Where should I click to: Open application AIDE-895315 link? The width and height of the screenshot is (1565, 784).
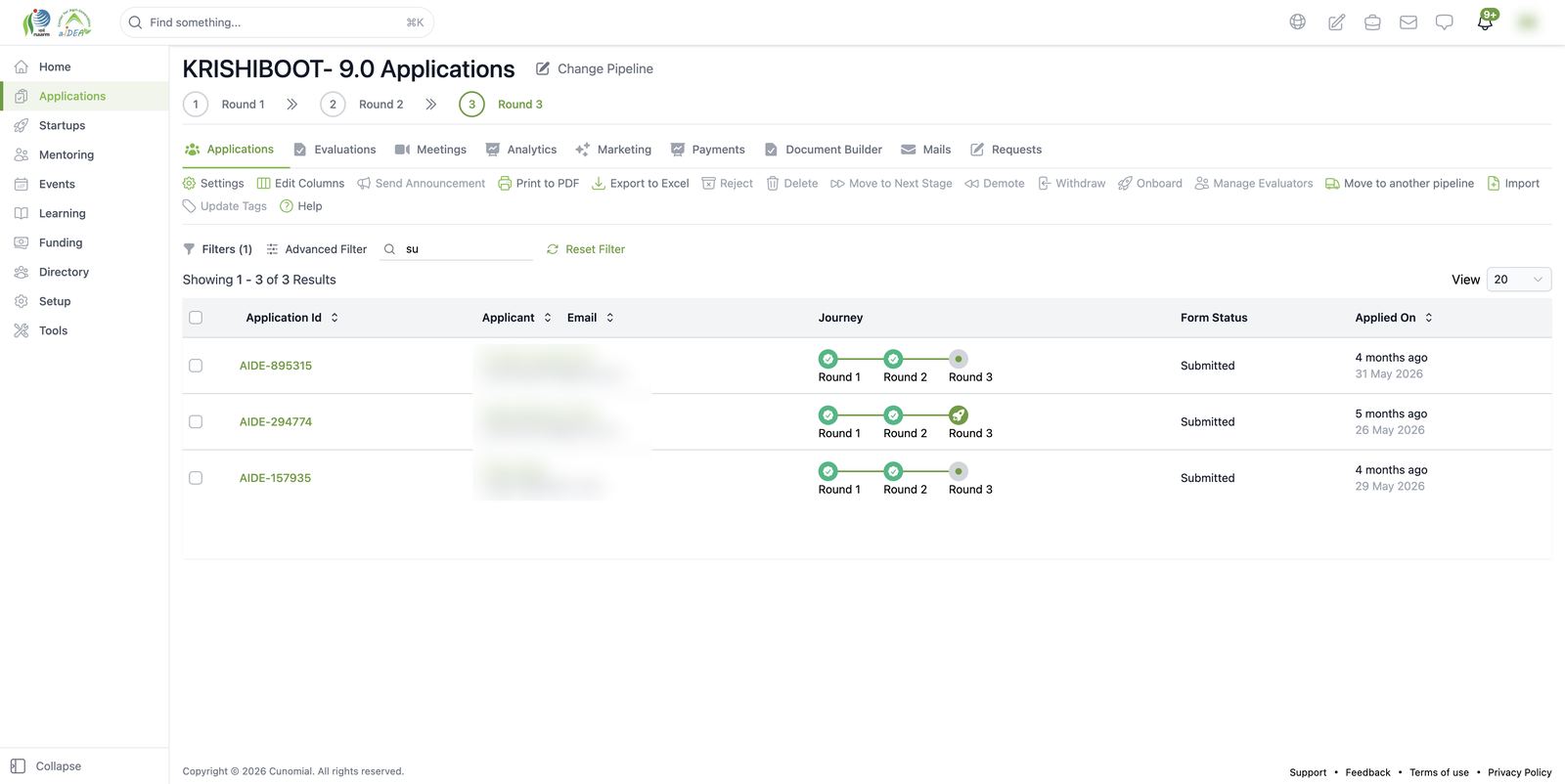pyautogui.click(x=276, y=366)
